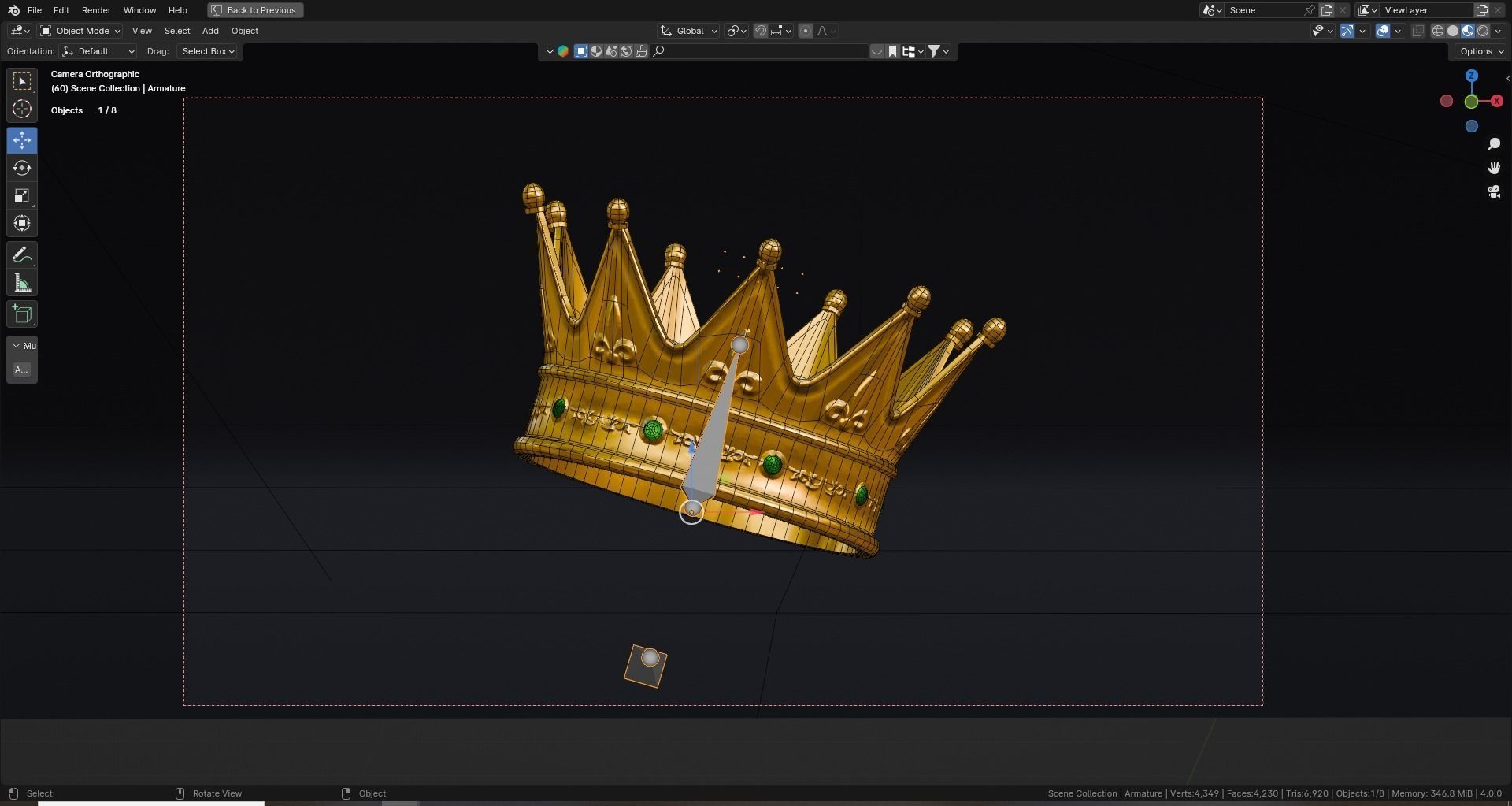Screen dimensions: 1512x806
Task: Choose the Add Cube tool
Action: pos(22,314)
